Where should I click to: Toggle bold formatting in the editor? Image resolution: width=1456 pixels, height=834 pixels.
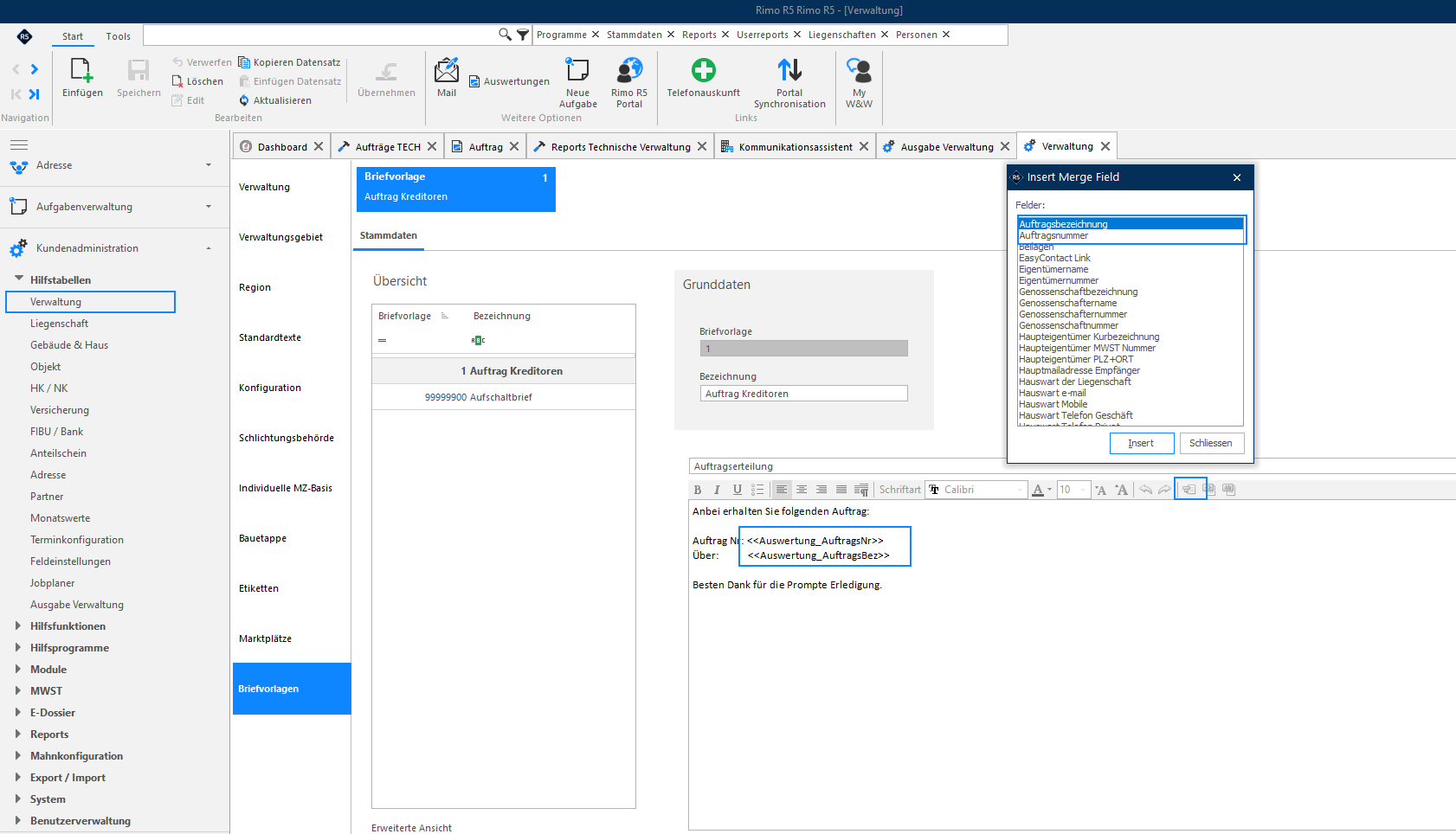tap(698, 490)
